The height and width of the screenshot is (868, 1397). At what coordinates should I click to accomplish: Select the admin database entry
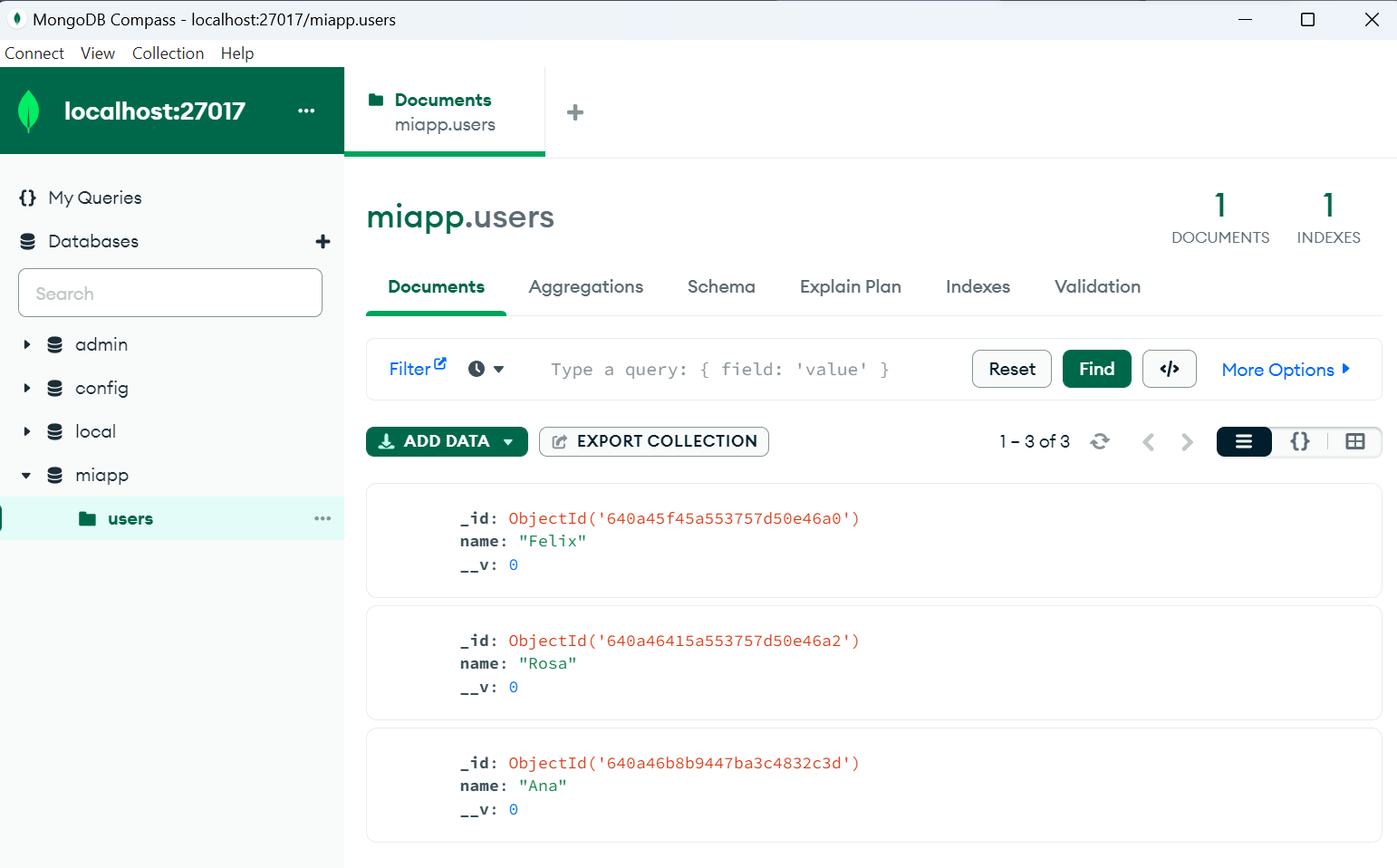coord(101,344)
